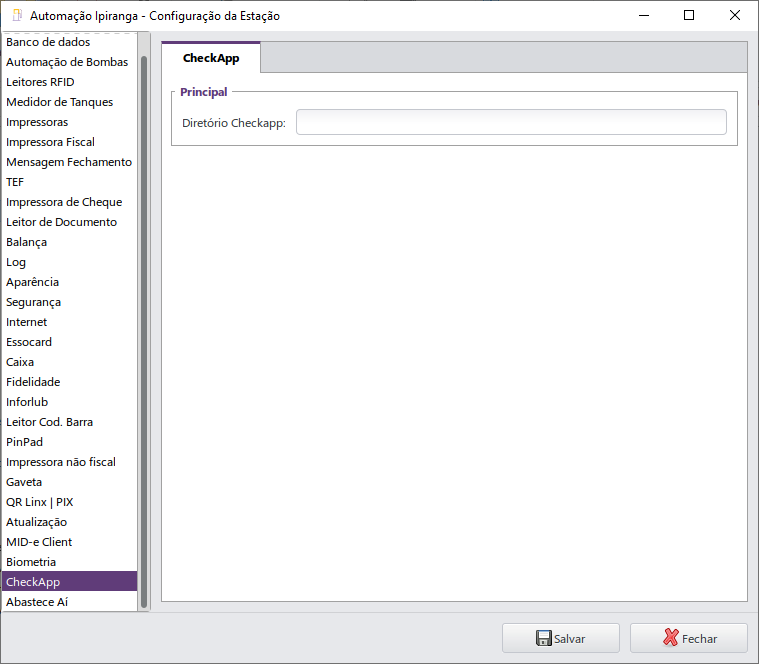Screen dimensions: 759x664
Task: Open Abastece Aí settings
Action: [70, 602]
